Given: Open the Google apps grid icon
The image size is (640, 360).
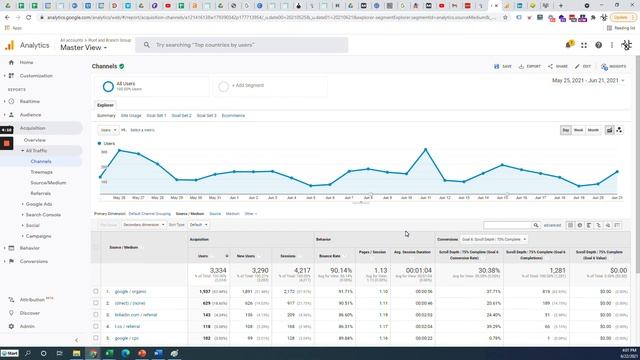Looking at the screenshot, I should click(584, 45).
